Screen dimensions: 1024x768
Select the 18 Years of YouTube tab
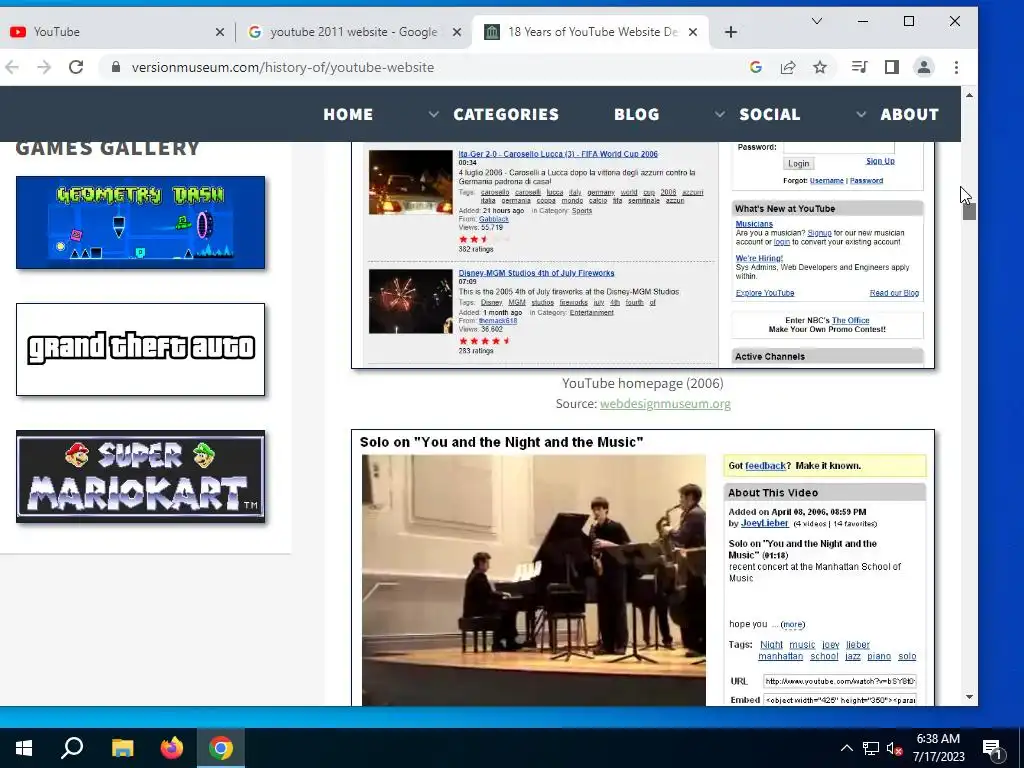pos(591,32)
